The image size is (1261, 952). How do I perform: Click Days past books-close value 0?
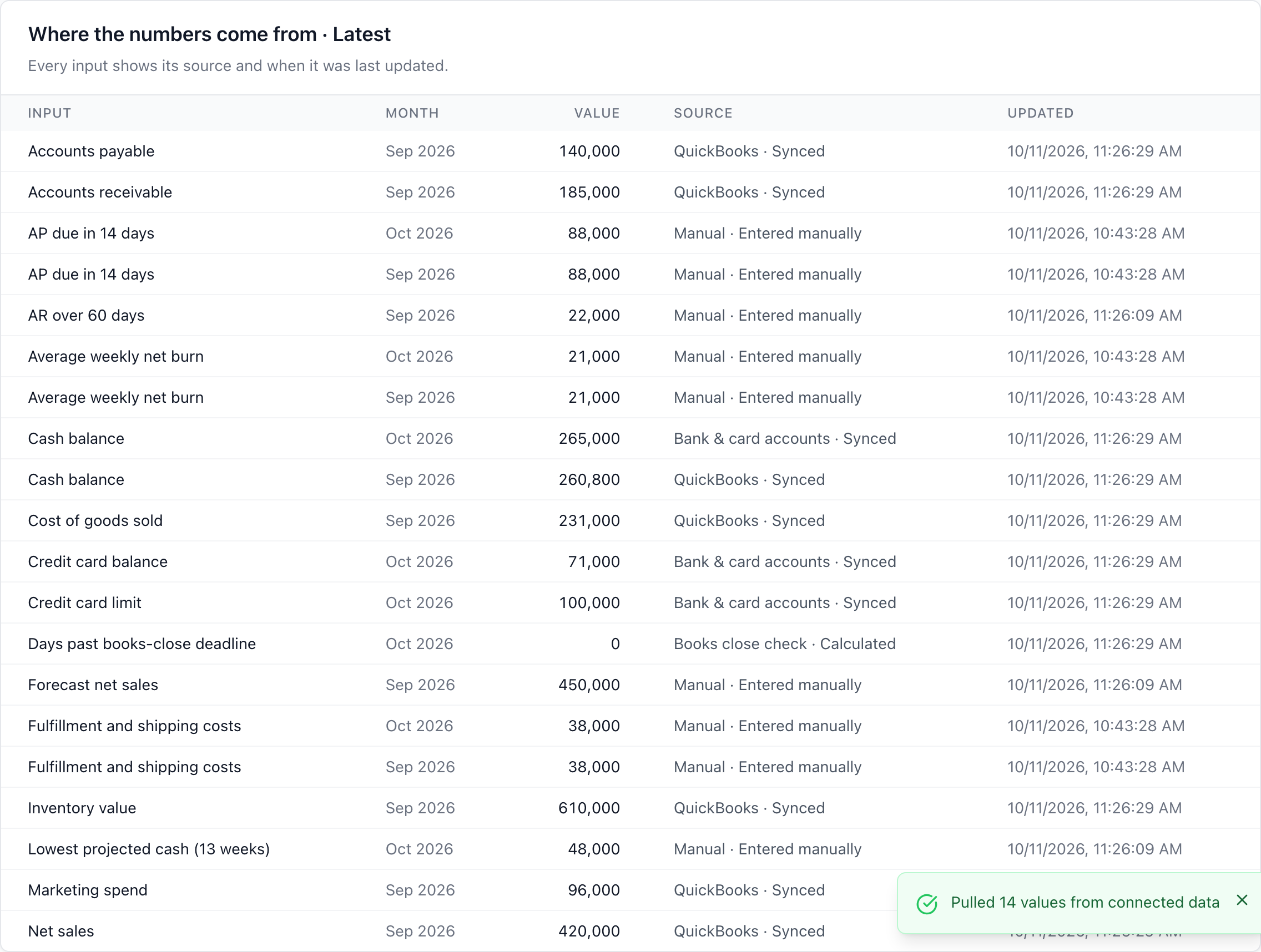coord(615,644)
